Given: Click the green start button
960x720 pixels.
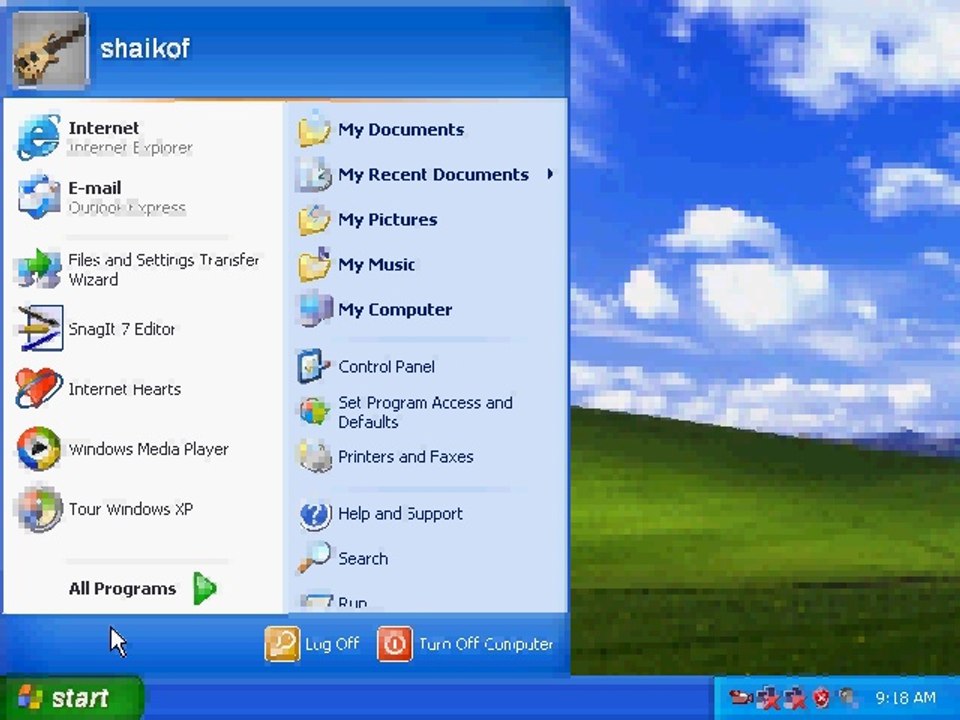Looking at the screenshot, I should click(x=70, y=697).
